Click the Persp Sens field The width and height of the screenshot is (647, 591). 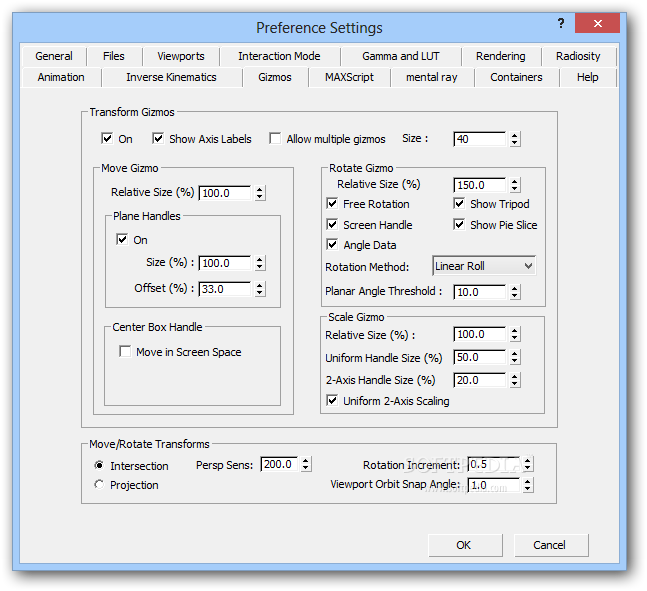279,464
